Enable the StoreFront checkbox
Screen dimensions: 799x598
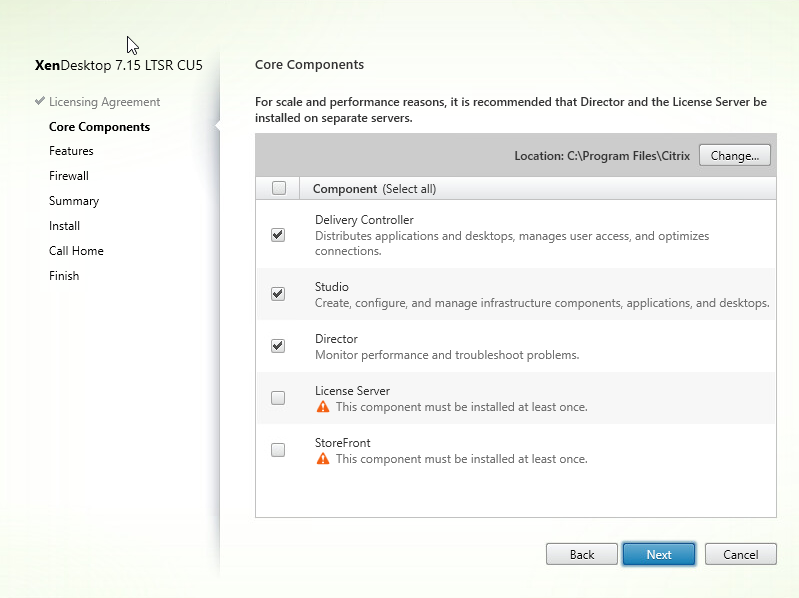[278, 450]
